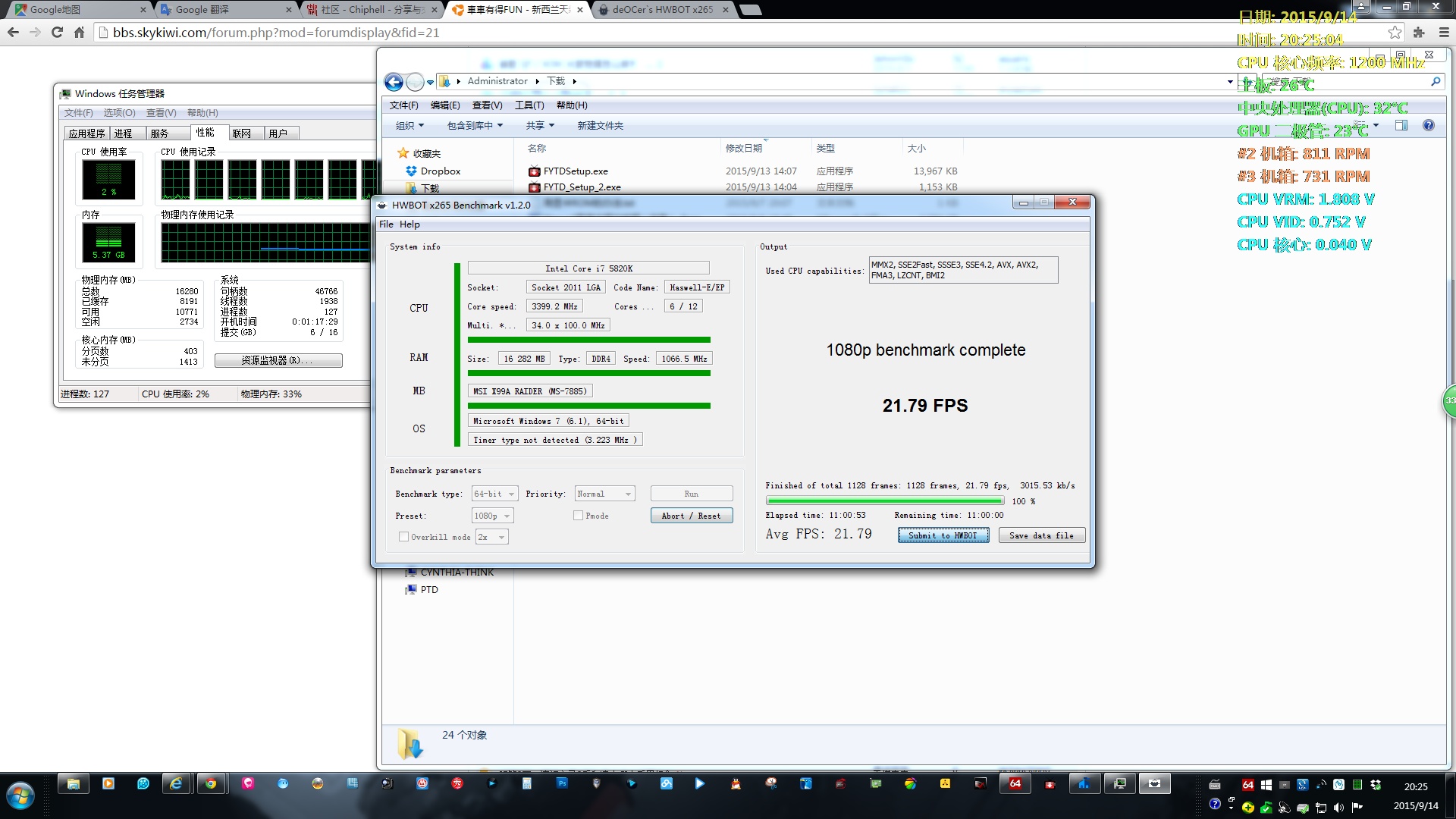This screenshot has width=1456, height=819.
Task: Select Dropbox in Explorer favorites
Action: pyautogui.click(x=440, y=171)
